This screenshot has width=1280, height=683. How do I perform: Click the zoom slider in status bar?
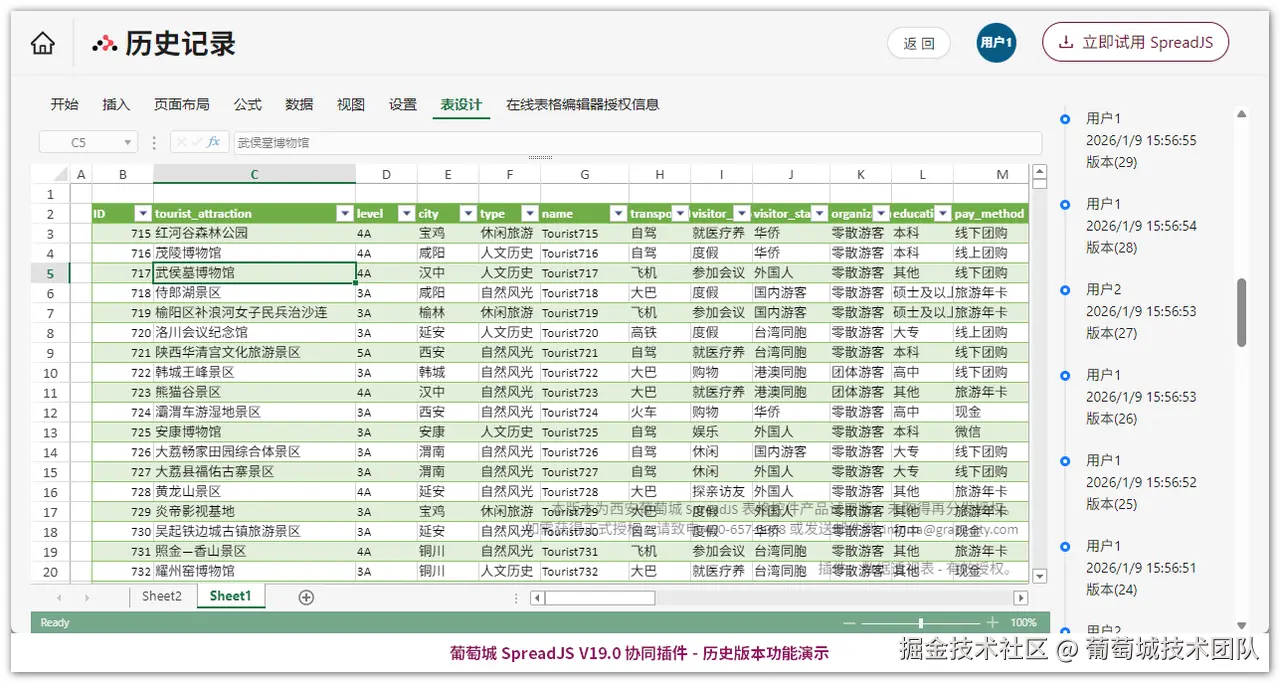(x=920, y=622)
